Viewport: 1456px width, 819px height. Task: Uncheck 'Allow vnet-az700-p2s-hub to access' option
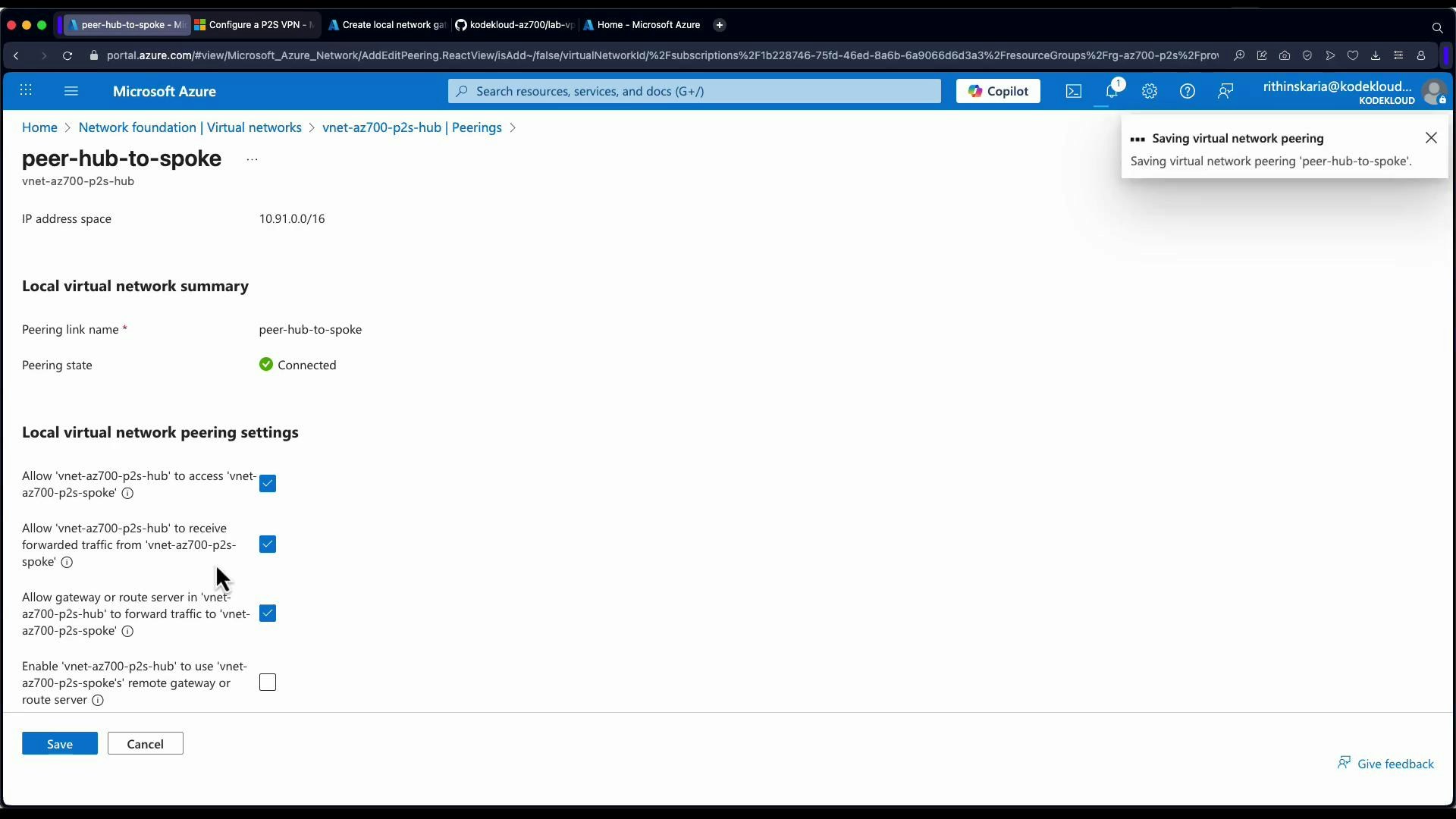[267, 483]
